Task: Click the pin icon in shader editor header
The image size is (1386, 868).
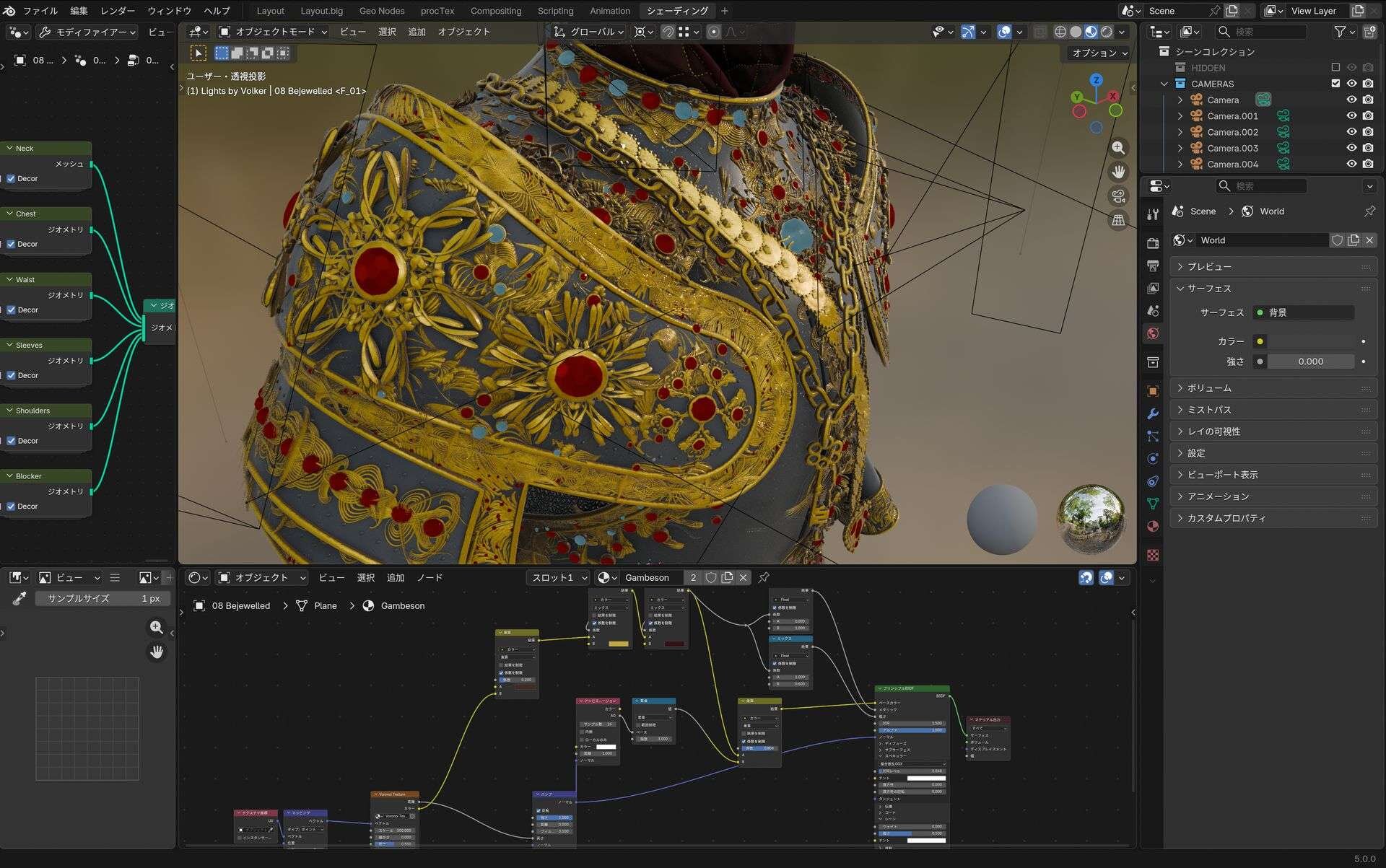Action: pos(764,577)
